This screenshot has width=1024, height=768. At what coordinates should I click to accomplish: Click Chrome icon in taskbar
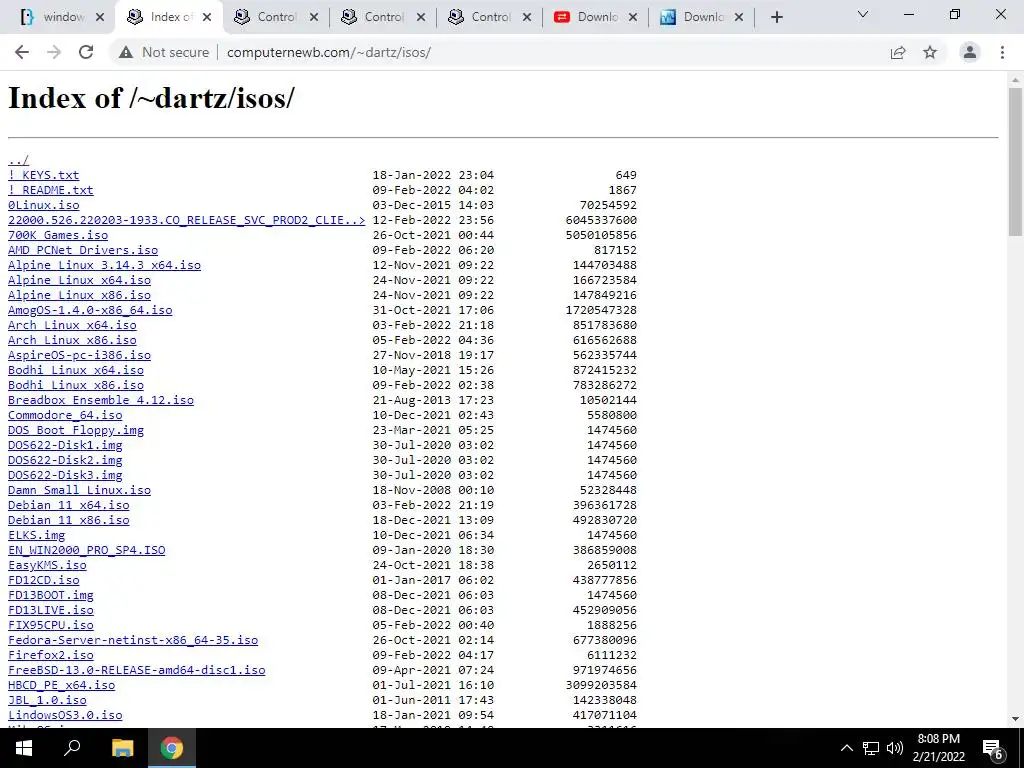(x=172, y=748)
